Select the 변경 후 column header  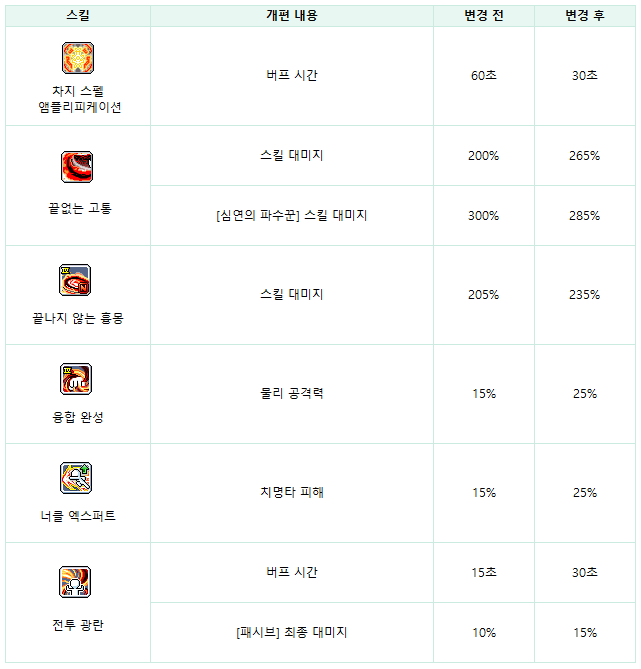coord(585,16)
